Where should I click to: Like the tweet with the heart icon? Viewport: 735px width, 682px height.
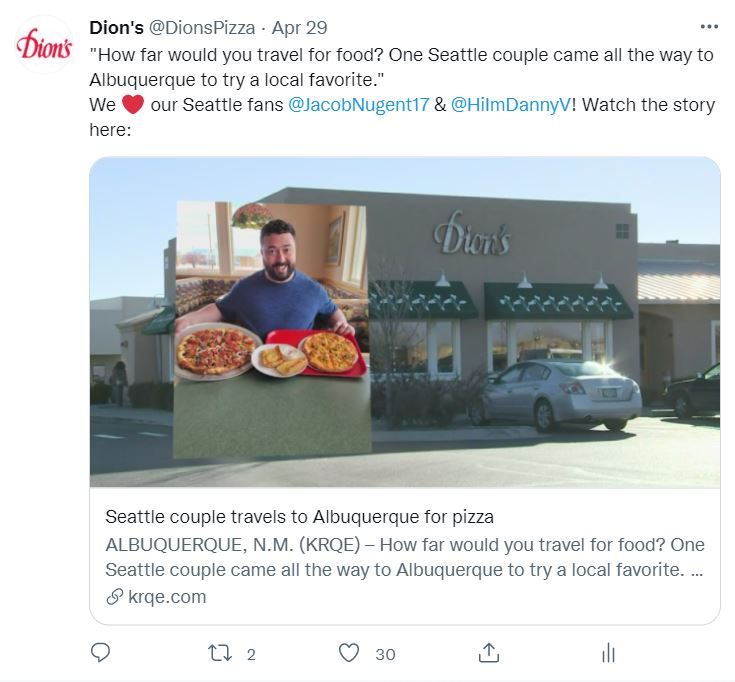coord(348,653)
